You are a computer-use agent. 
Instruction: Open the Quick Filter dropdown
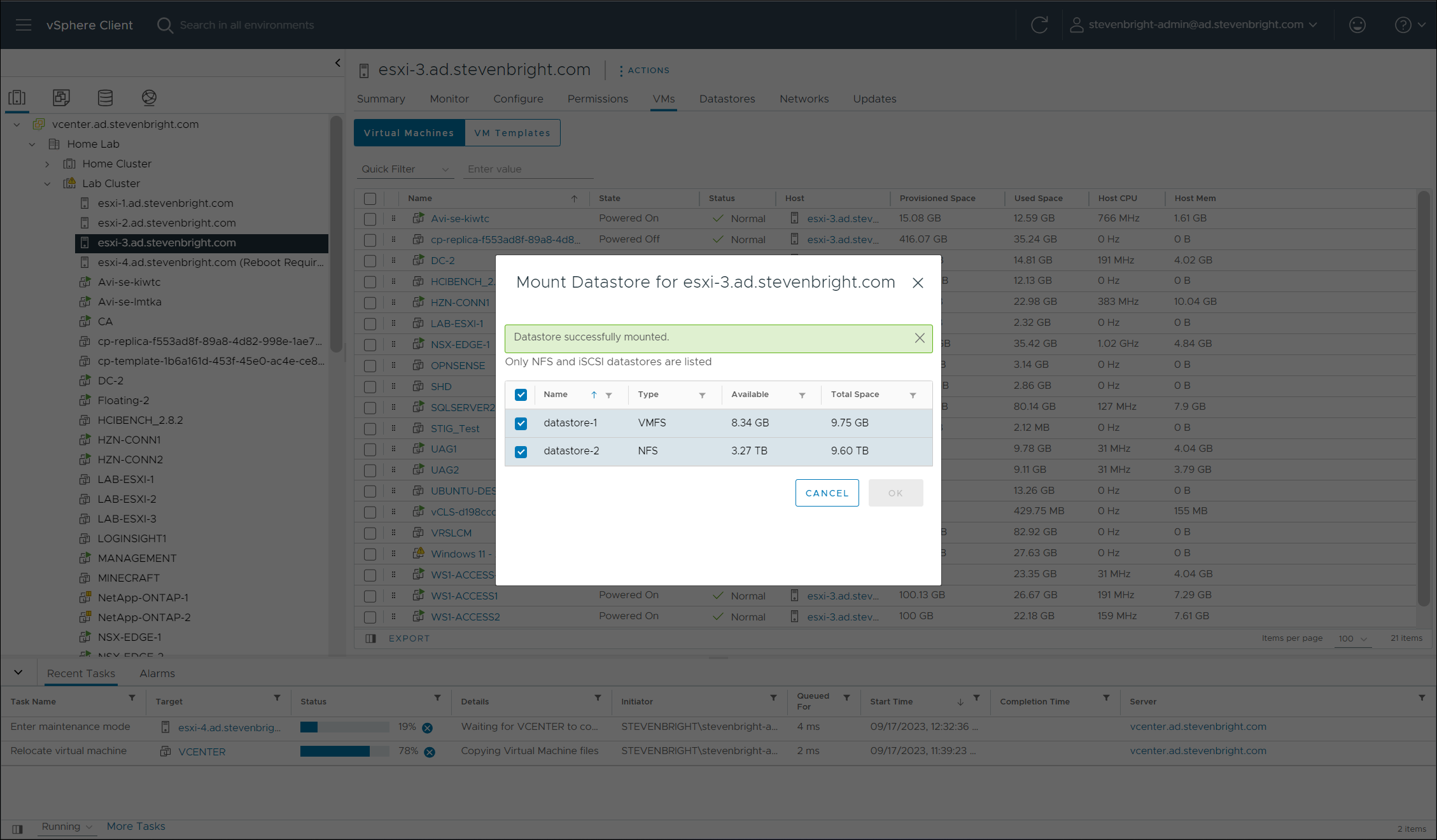click(405, 169)
